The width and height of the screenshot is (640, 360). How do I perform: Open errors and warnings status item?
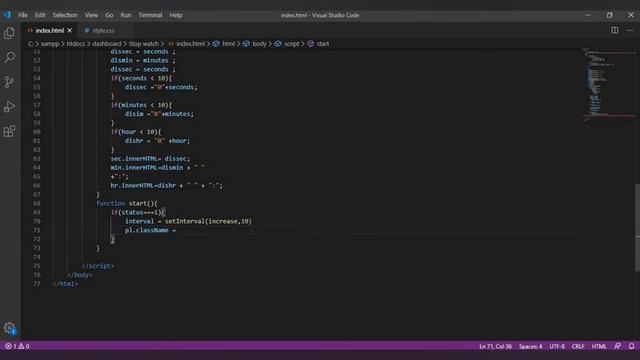[x=17, y=346]
